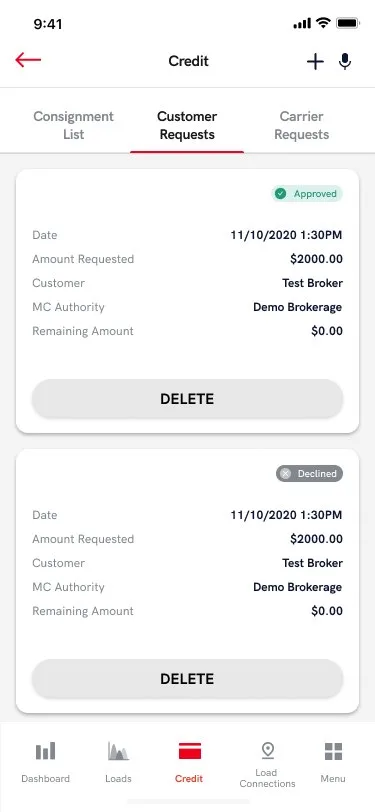Viewport: 375px width, 812px height.
Task: Tap the red back arrow
Action: pyautogui.click(x=28, y=60)
